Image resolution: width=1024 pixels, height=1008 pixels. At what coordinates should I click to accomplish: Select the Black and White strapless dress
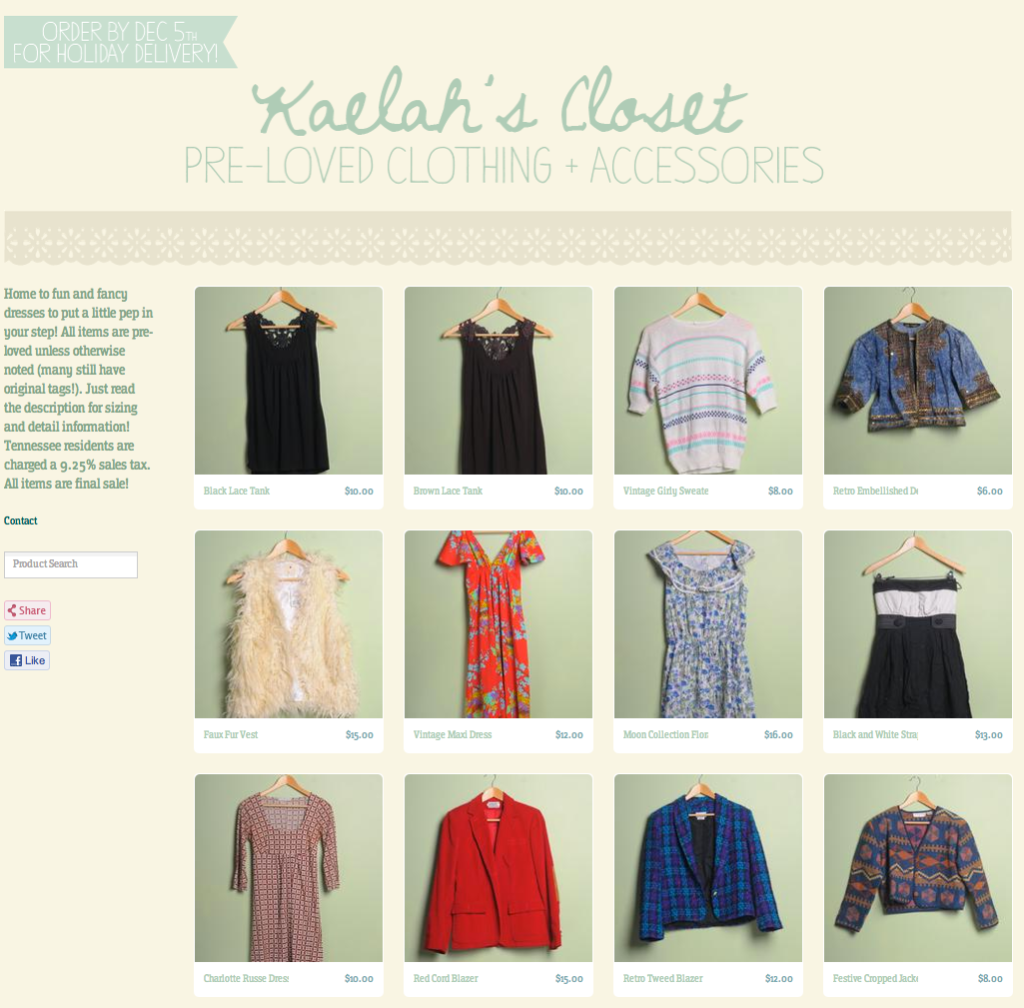[918, 624]
